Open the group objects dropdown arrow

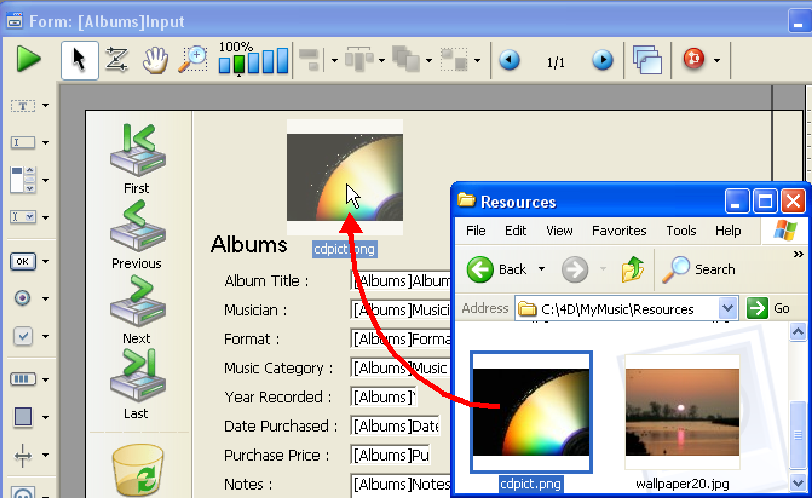click(477, 61)
